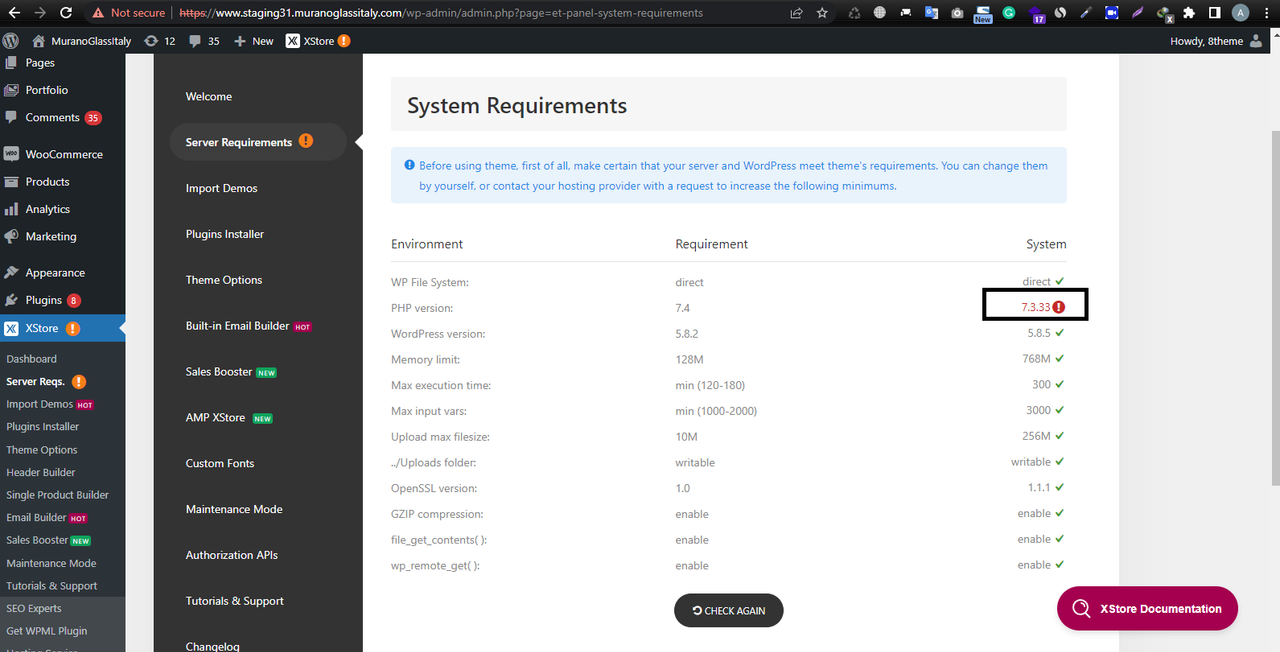
Task: Click the camera screenshot extension icon
Action: tap(957, 13)
